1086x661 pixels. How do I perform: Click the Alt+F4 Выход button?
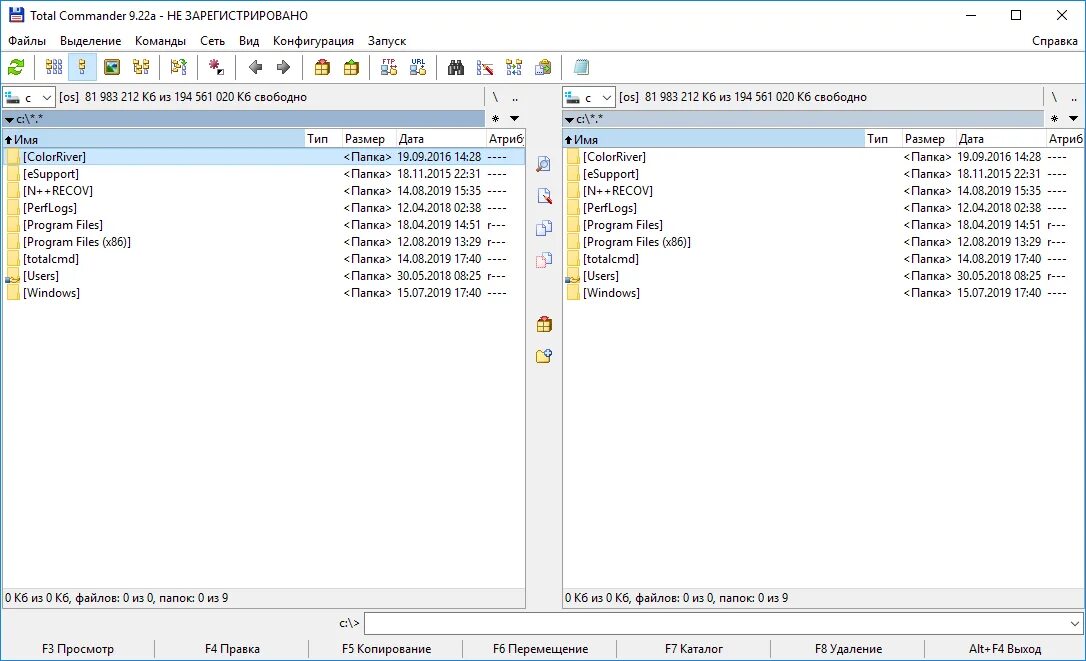click(1005, 649)
